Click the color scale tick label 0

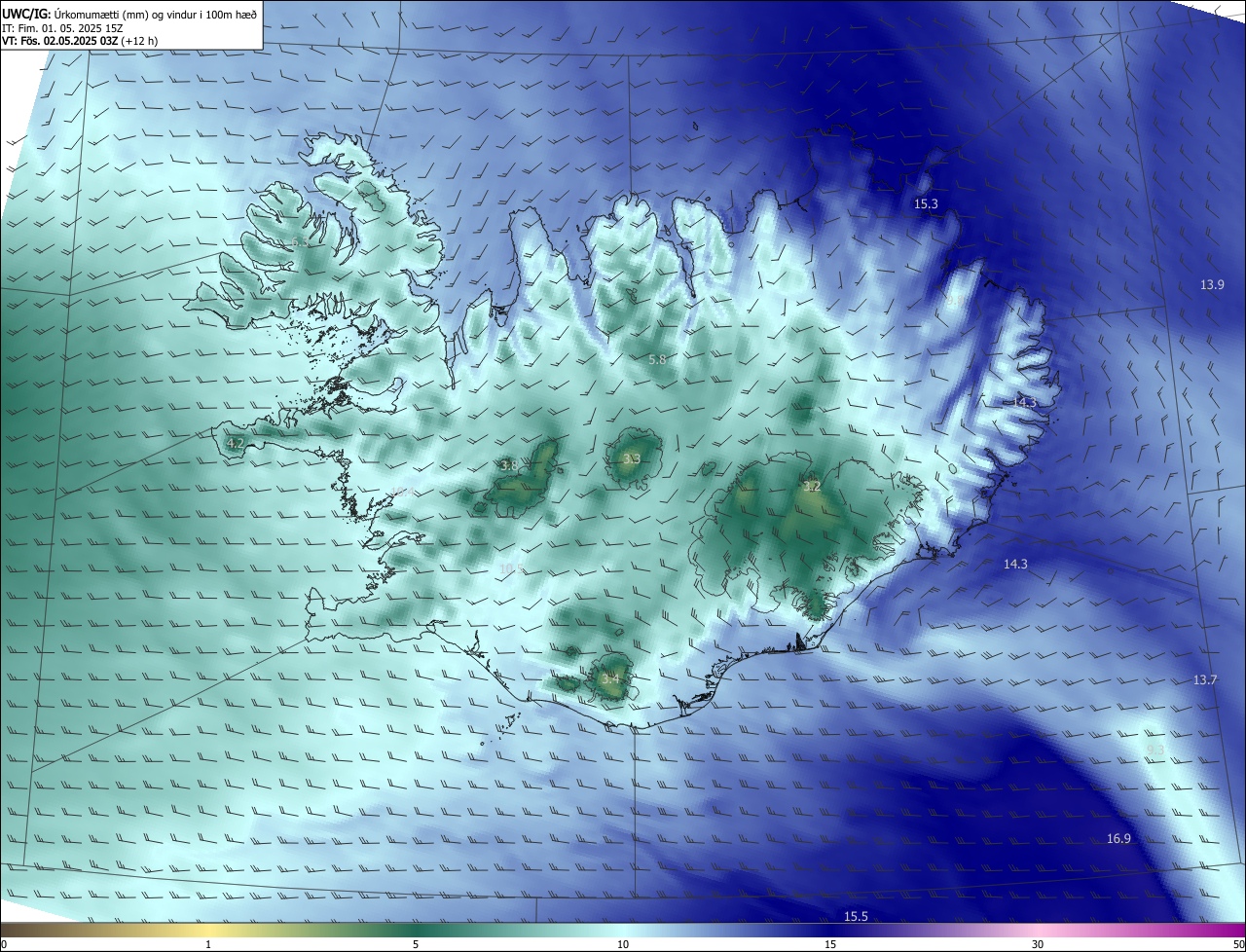point(4,944)
